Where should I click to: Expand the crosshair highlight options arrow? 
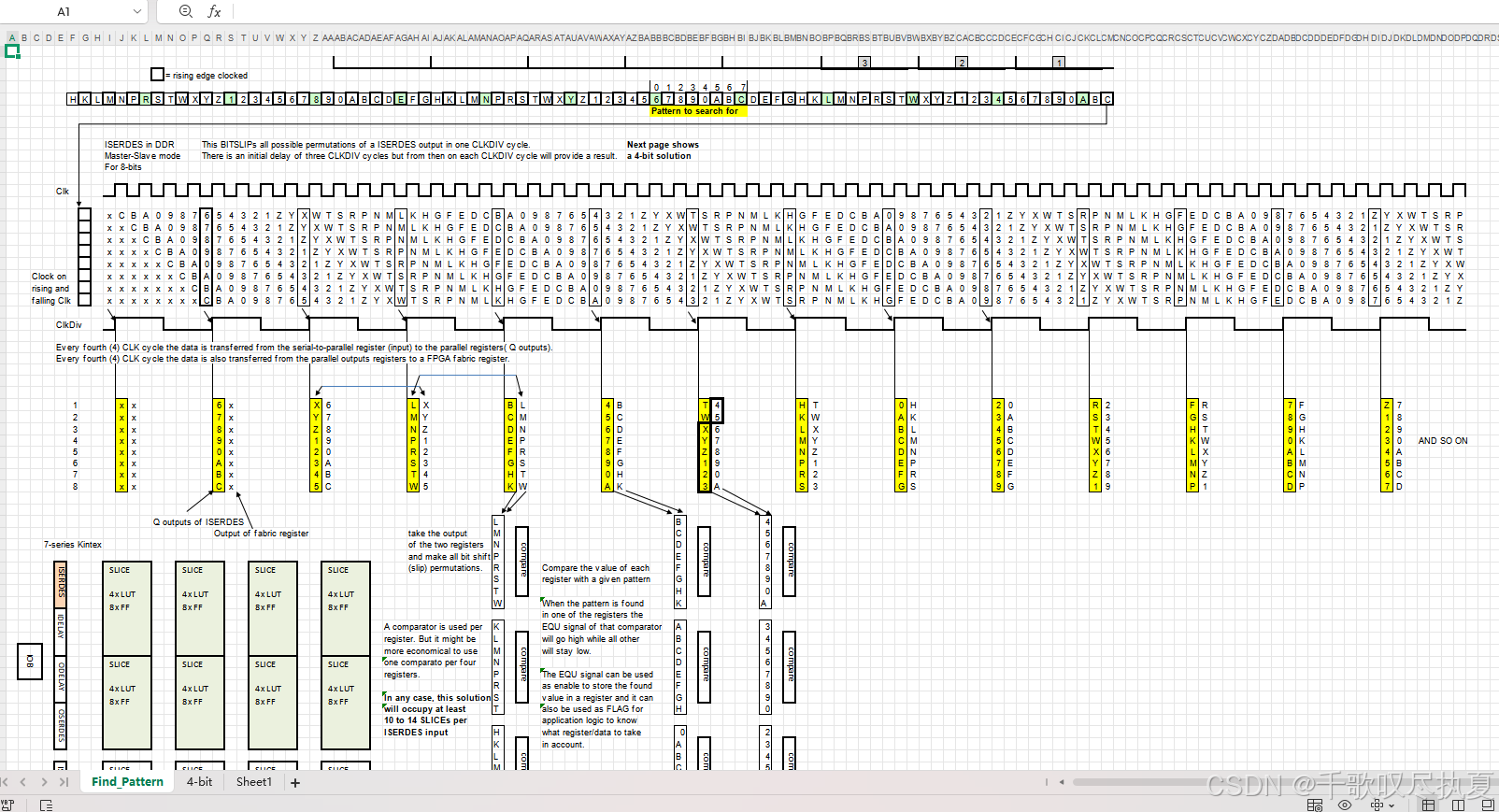pos(1392,805)
